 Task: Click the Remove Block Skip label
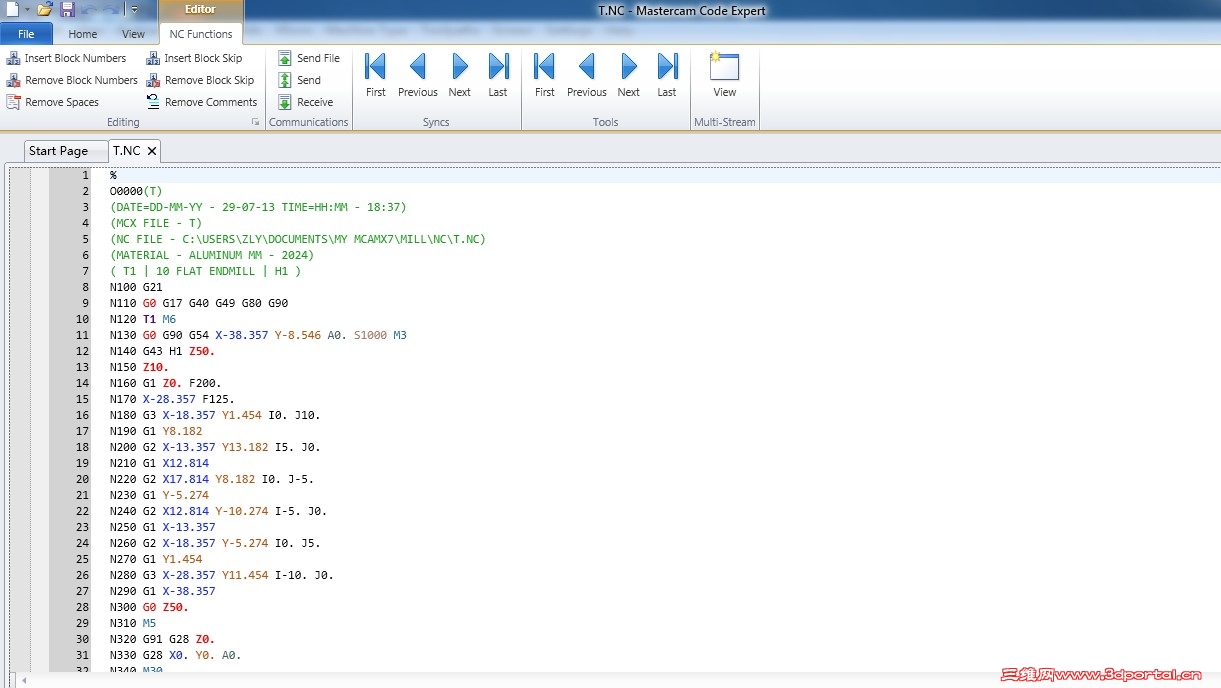210,80
